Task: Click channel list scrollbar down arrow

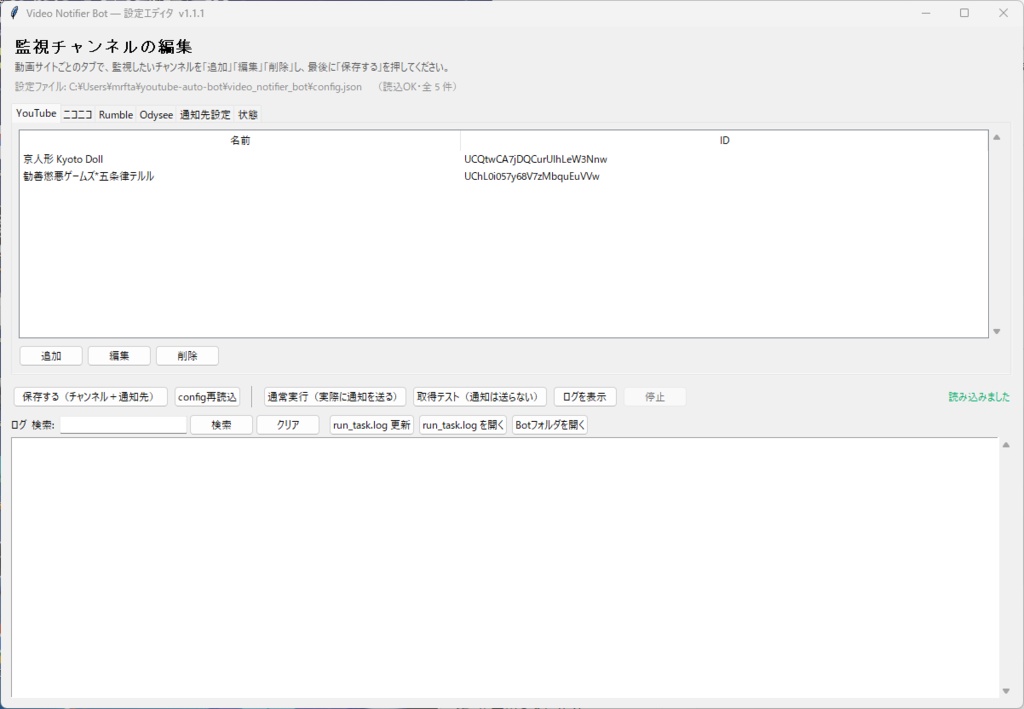Action: point(997,332)
